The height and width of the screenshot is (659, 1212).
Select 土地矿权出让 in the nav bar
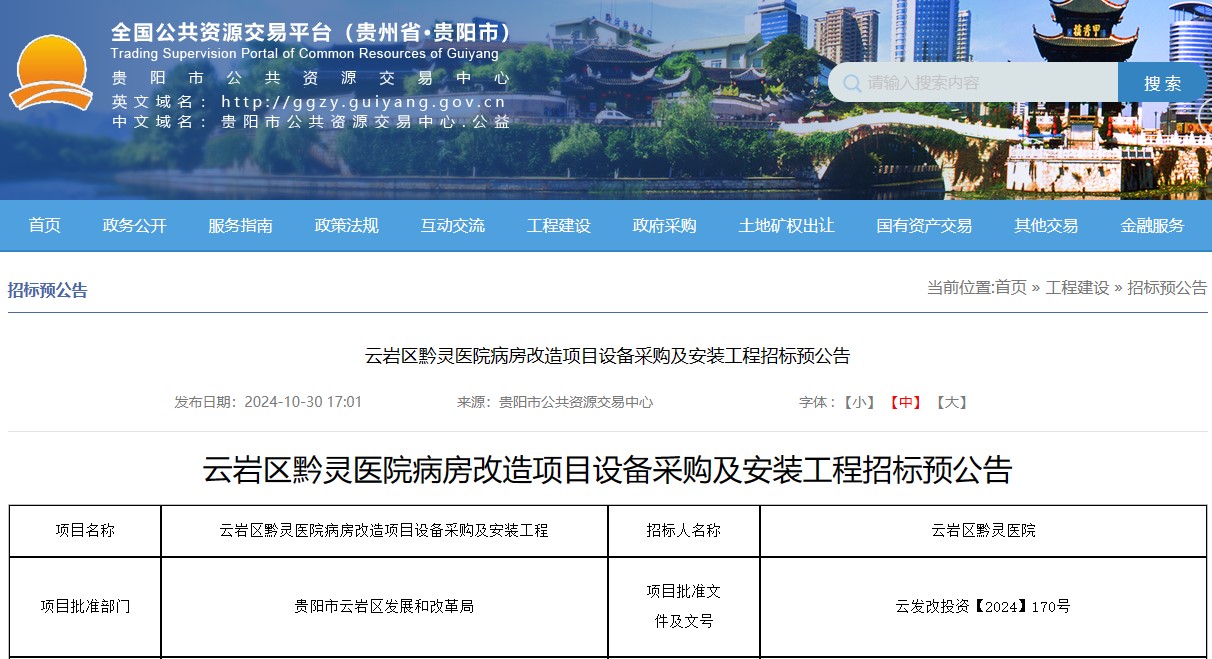[786, 226]
